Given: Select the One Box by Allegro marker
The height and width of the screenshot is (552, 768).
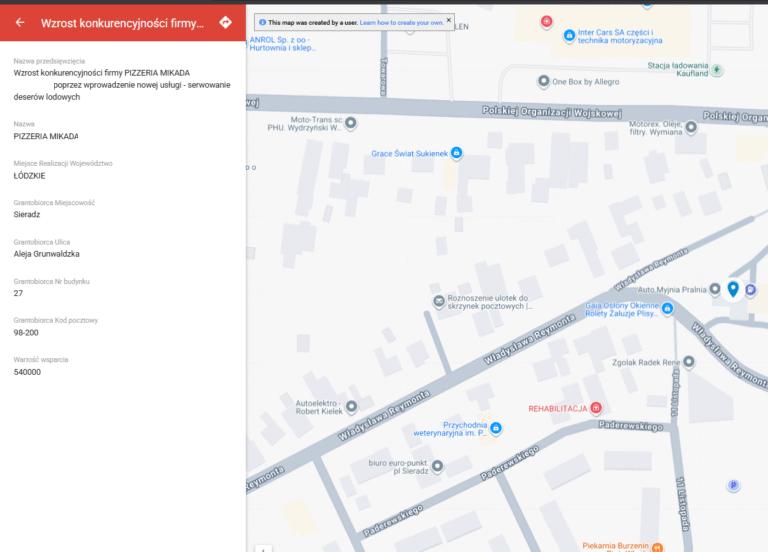Looking at the screenshot, I should (543, 81).
